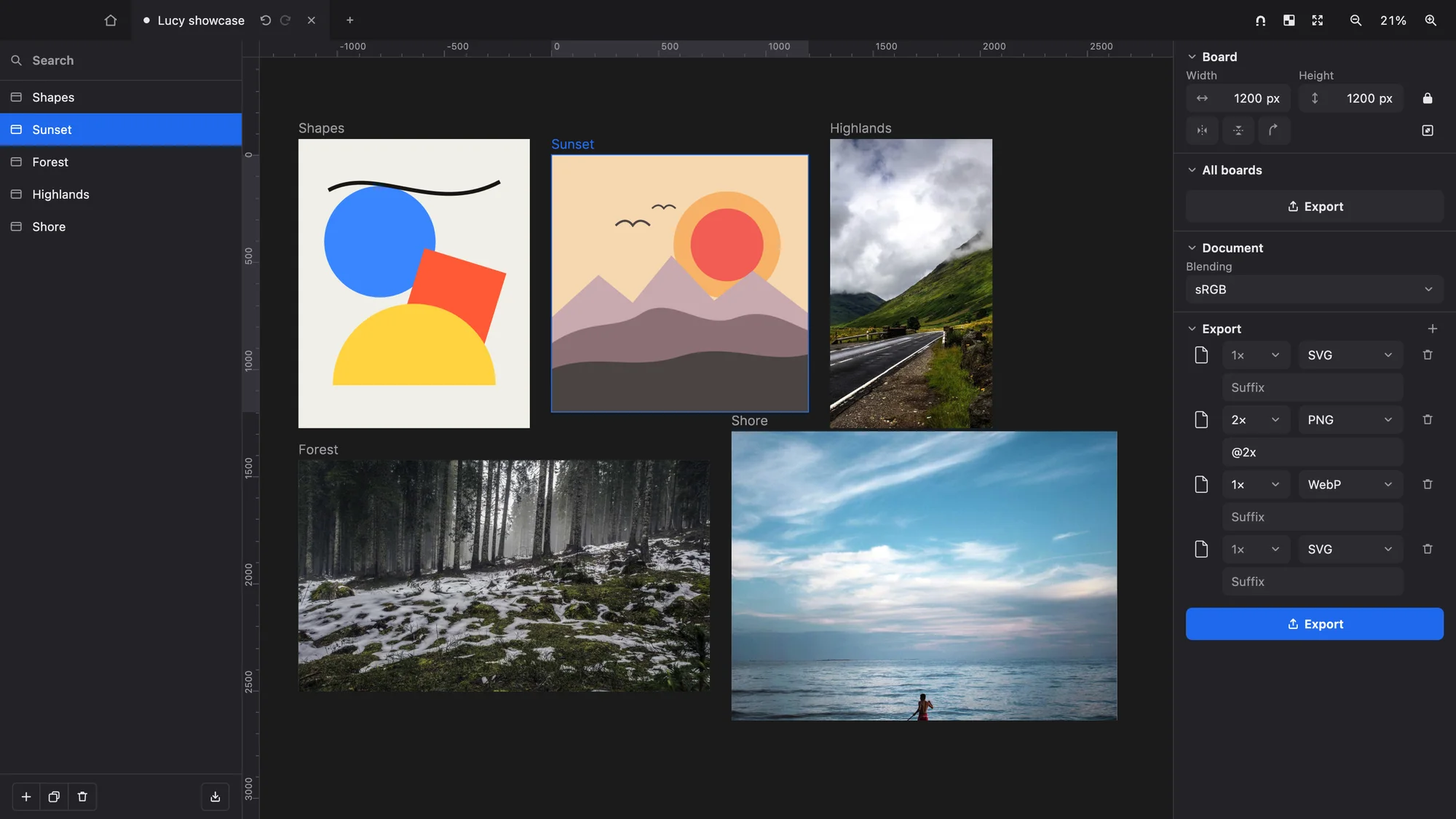Image resolution: width=1456 pixels, height=819 pixels.
Task: Open the 21% zoom level
Action: pos(1393,20)
